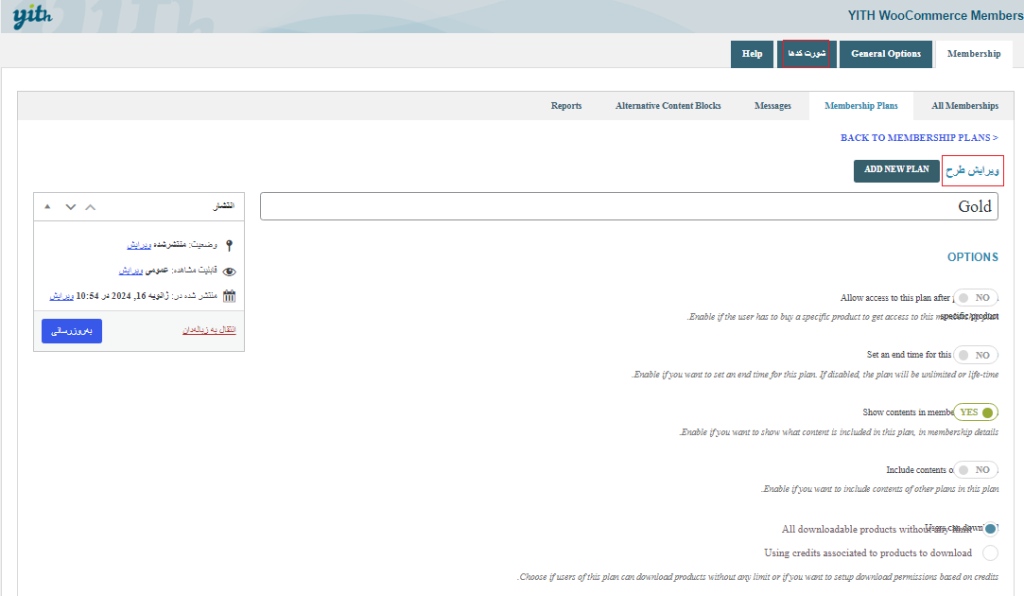Click the YITH logo
1024x596 pixels.
coord(32,16)
